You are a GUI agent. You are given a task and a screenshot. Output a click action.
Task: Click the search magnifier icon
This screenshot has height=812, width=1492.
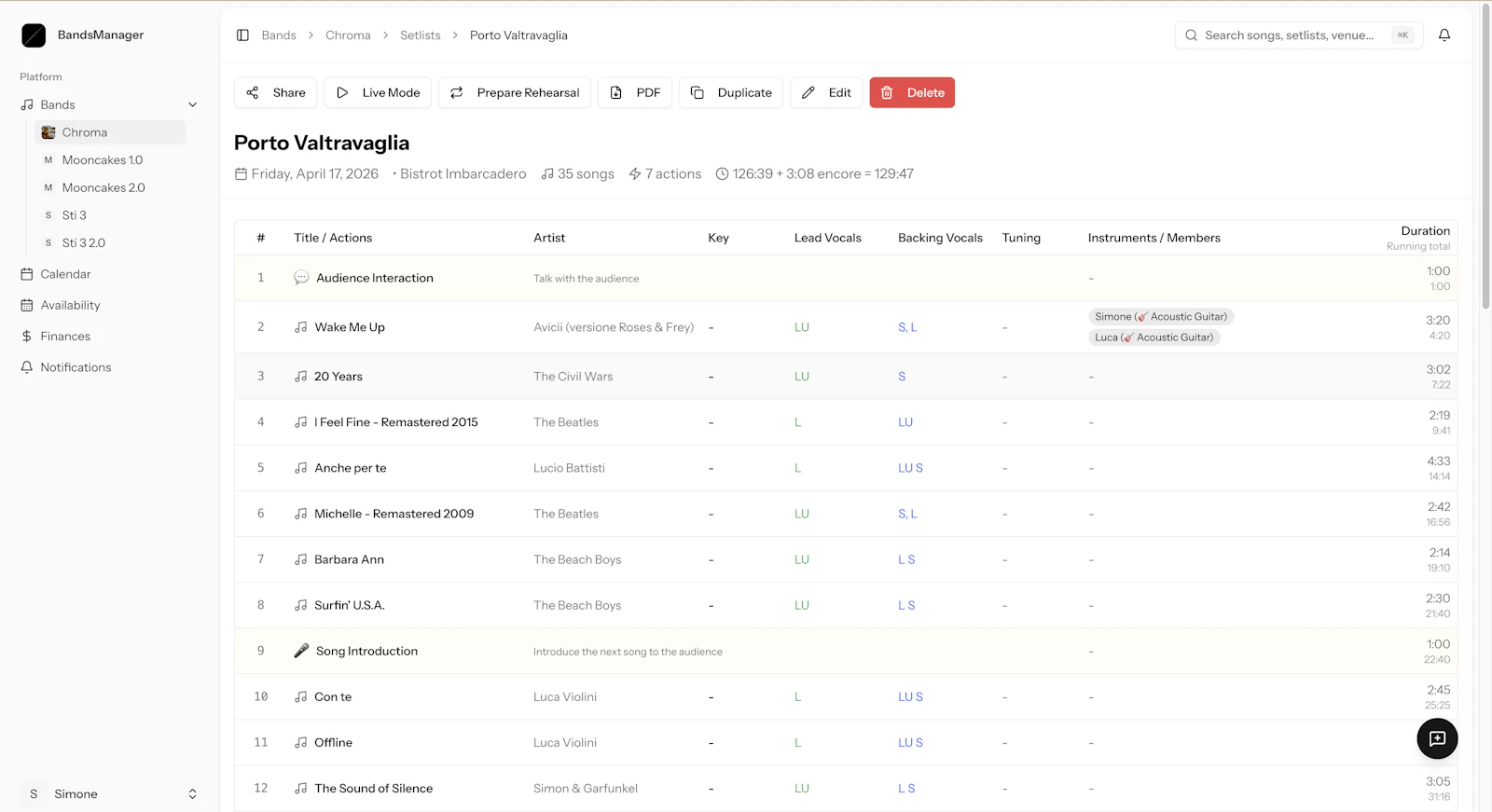click(x=1191, y=35)
